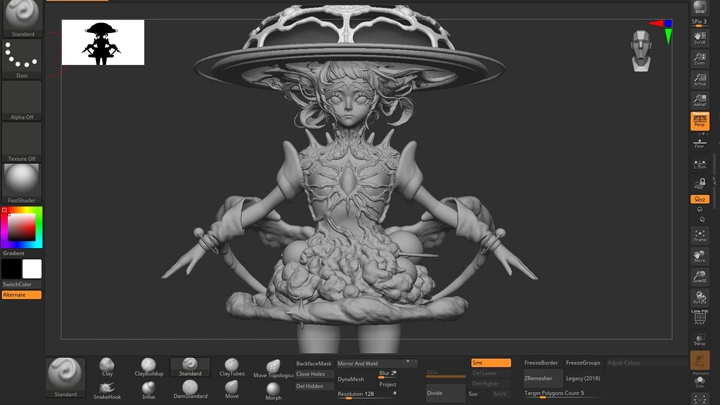Toggle the Smt button
The image size is (720, 405).
(x=491, y=363)
